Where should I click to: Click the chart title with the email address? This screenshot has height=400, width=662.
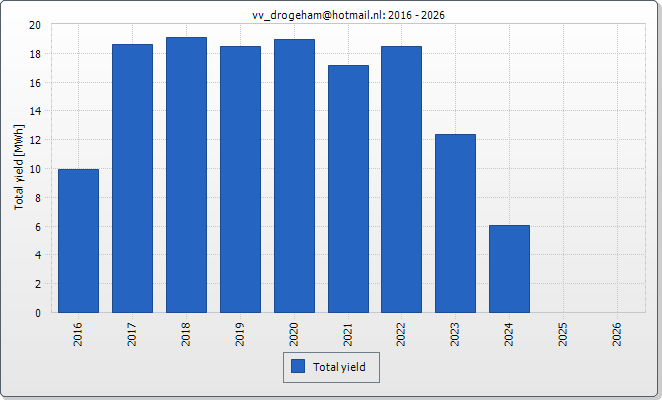coord(348,14)
